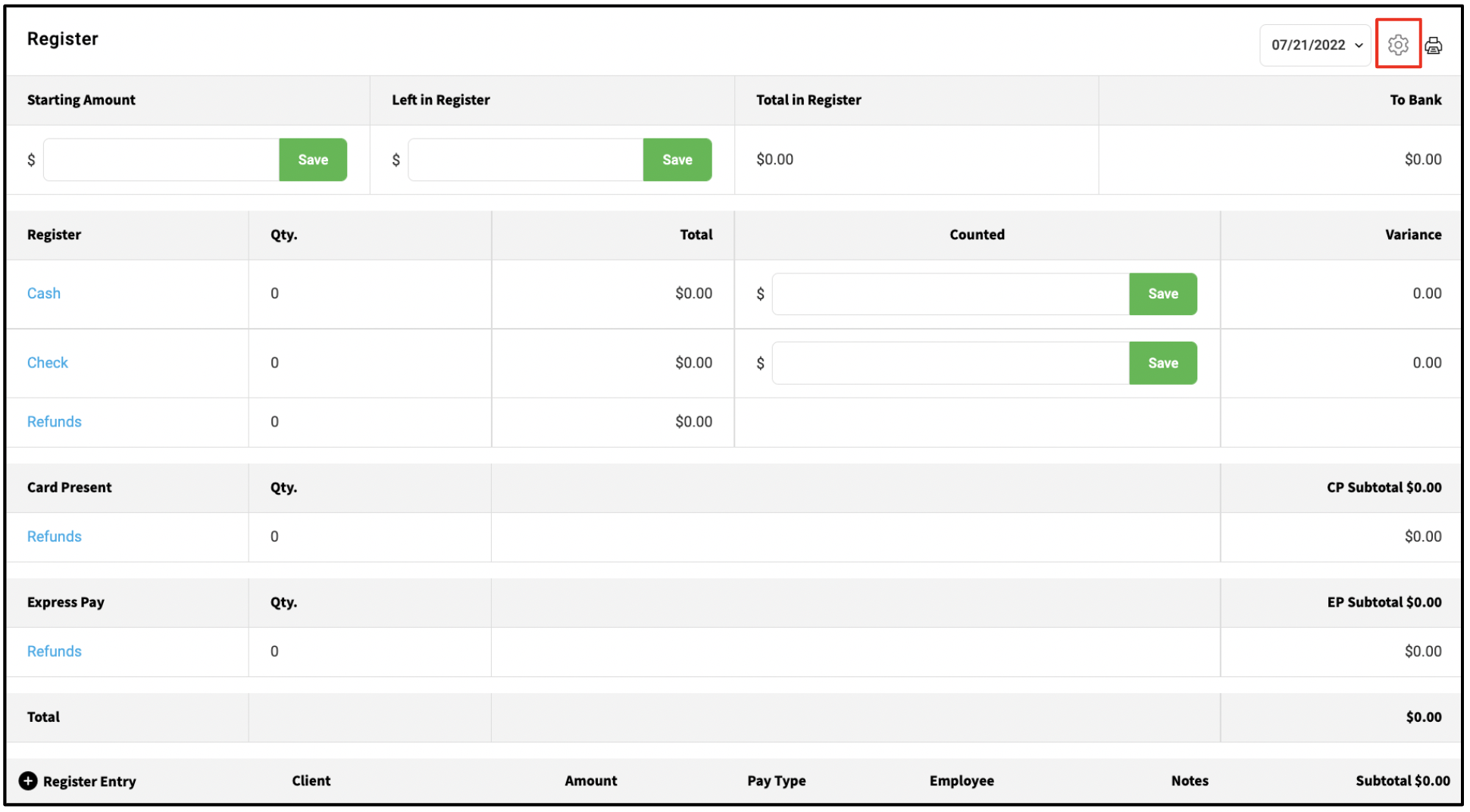Open register settings gear icon
The image size is (1470, 812).
pyautogui.click(x=1398, y=45)
